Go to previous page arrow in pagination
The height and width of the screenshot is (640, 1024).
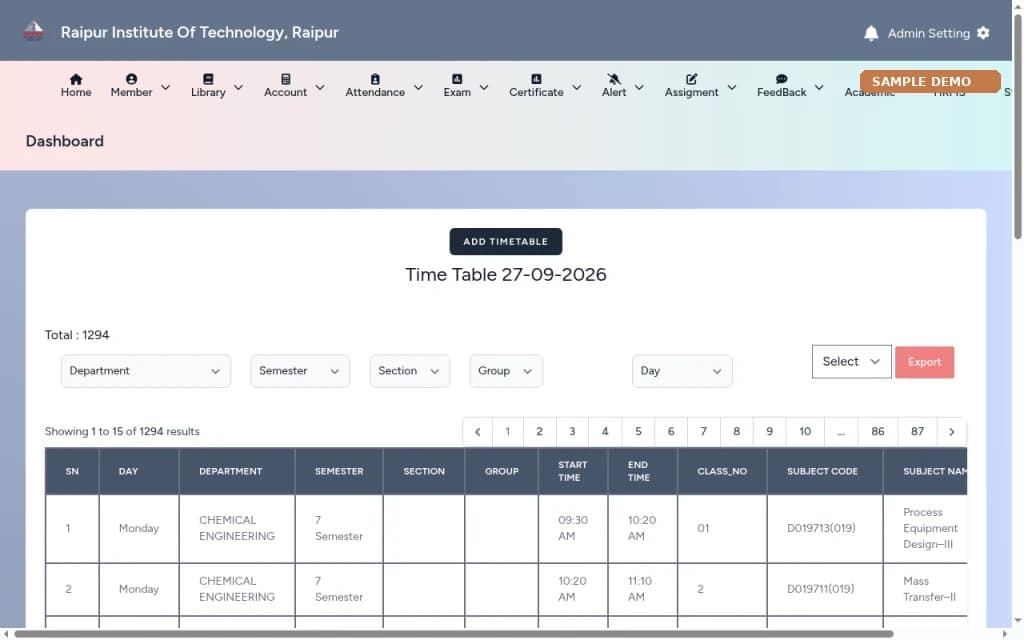(478, 432)
